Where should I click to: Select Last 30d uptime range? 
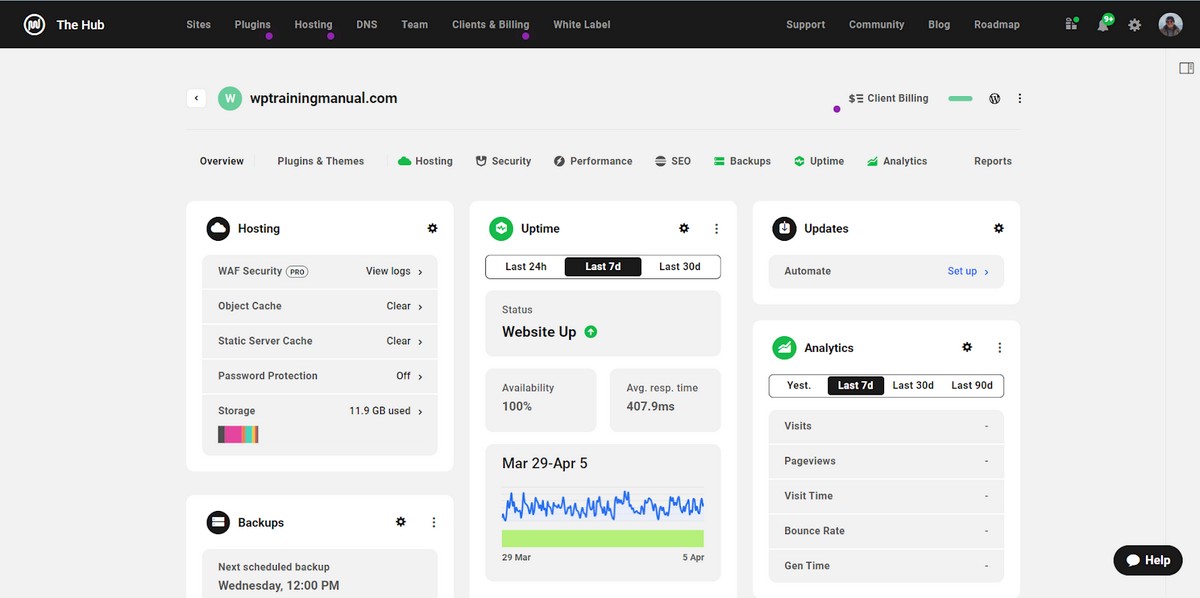click(680, 267)
